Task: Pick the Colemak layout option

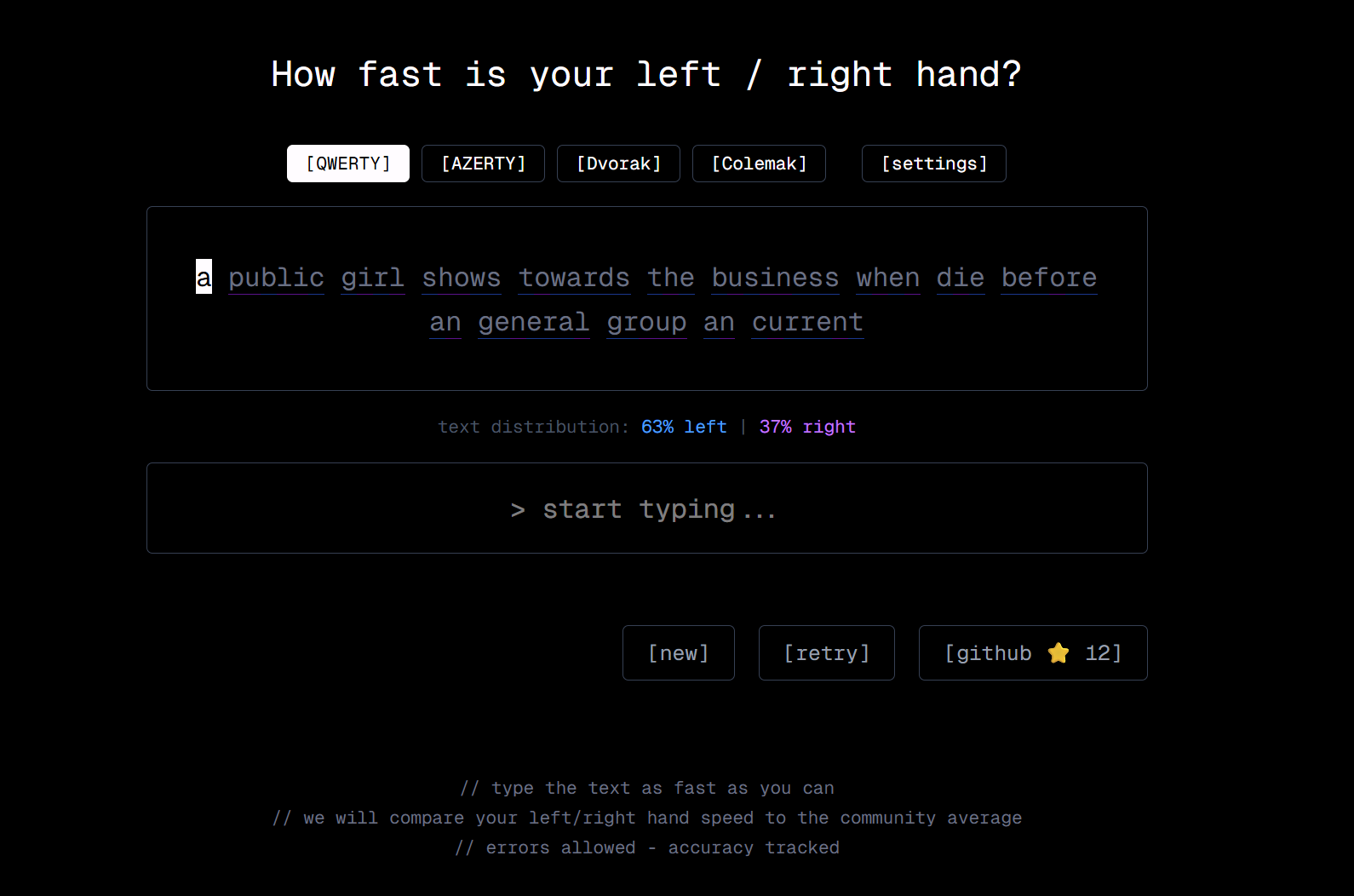Action: pyautogui.click(x=759, y=164)
